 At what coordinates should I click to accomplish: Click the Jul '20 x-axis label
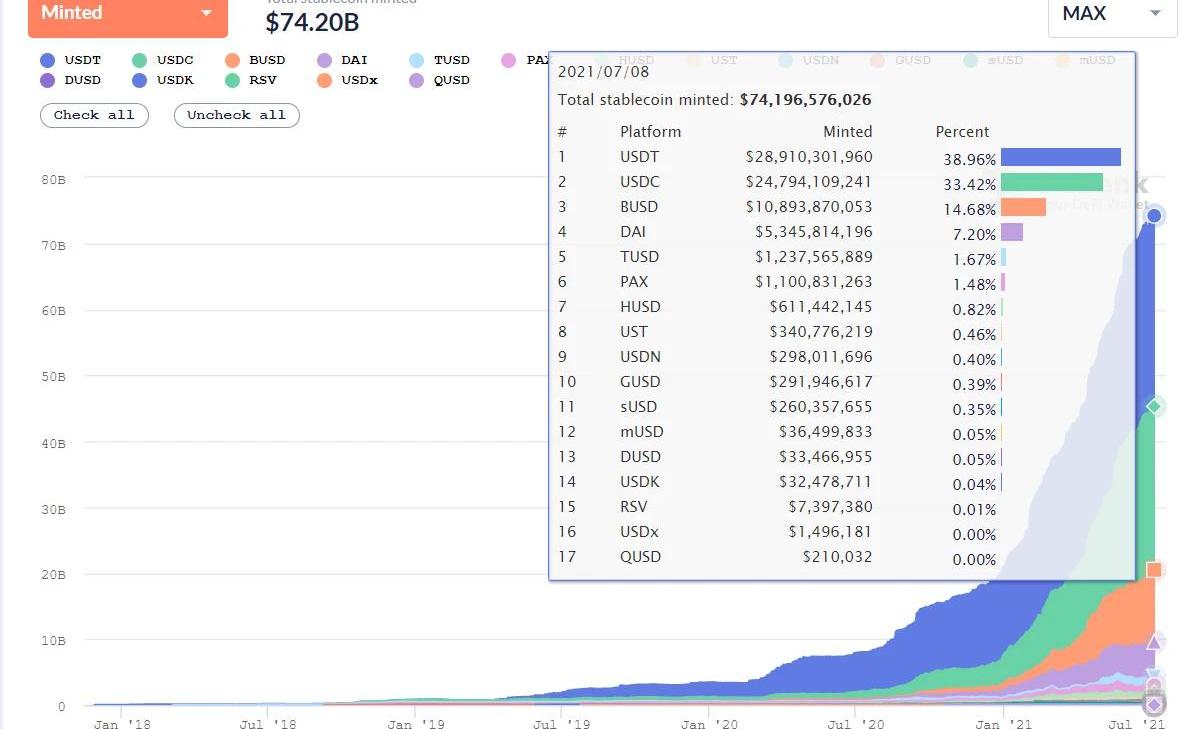[x=856, y=724]
